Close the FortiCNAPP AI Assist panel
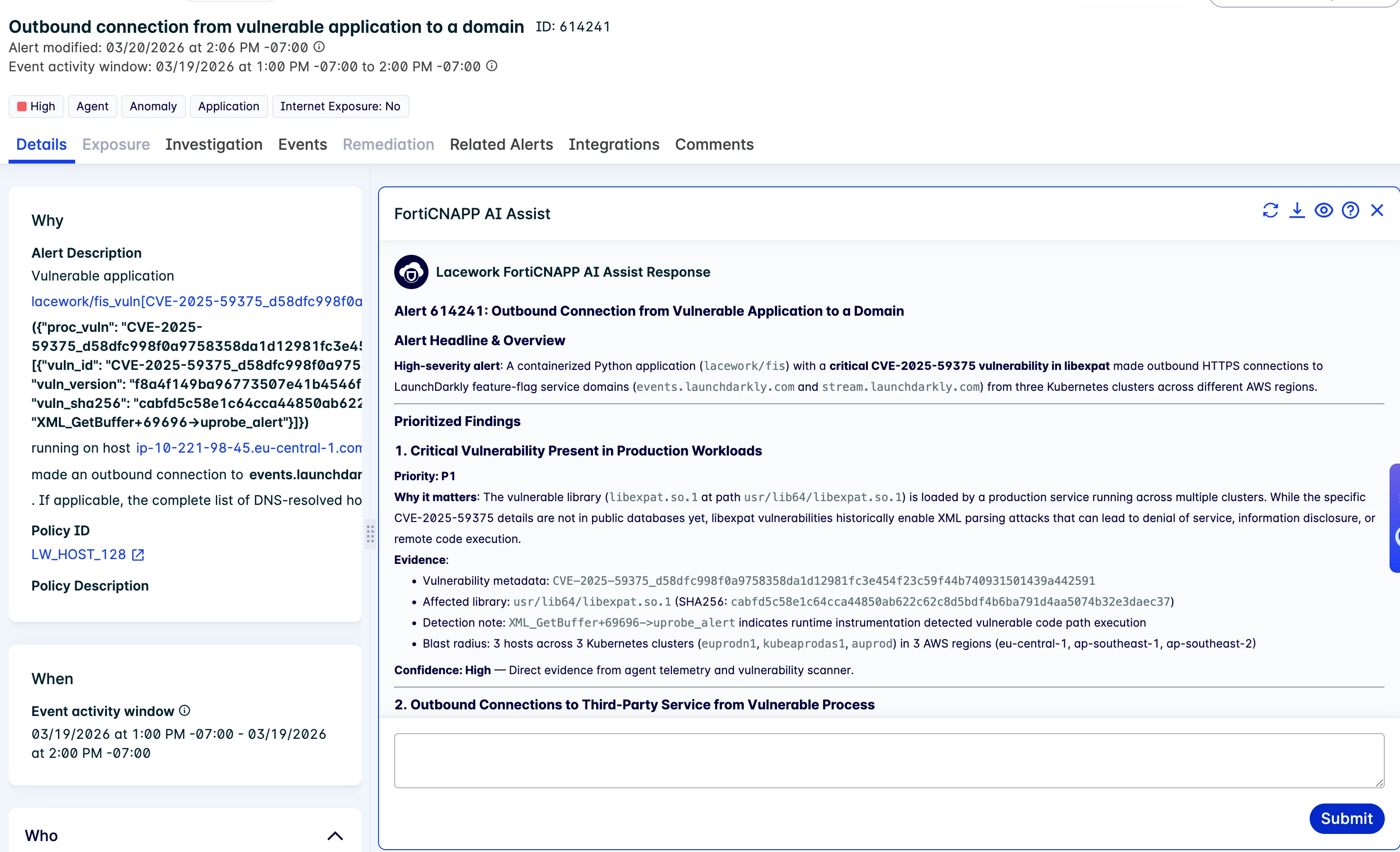 pyautogui.click(x=1377, y=211)
